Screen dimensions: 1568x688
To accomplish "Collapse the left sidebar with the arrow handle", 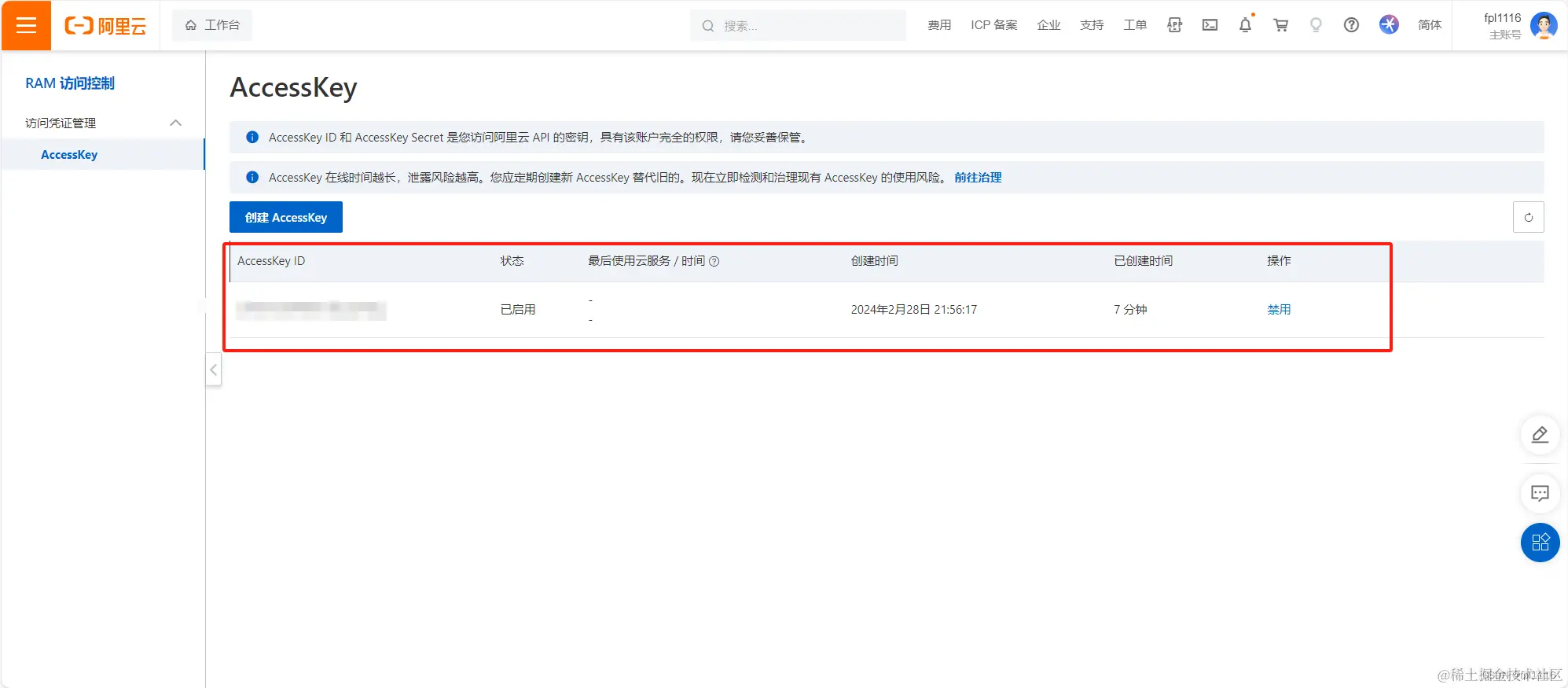I will (214, 370).
